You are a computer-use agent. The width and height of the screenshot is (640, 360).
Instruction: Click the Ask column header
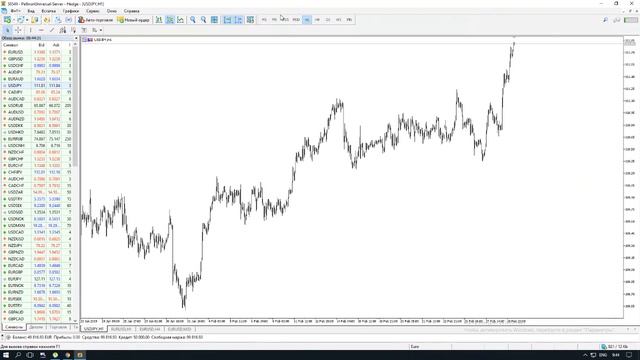(x=56, y=45)
